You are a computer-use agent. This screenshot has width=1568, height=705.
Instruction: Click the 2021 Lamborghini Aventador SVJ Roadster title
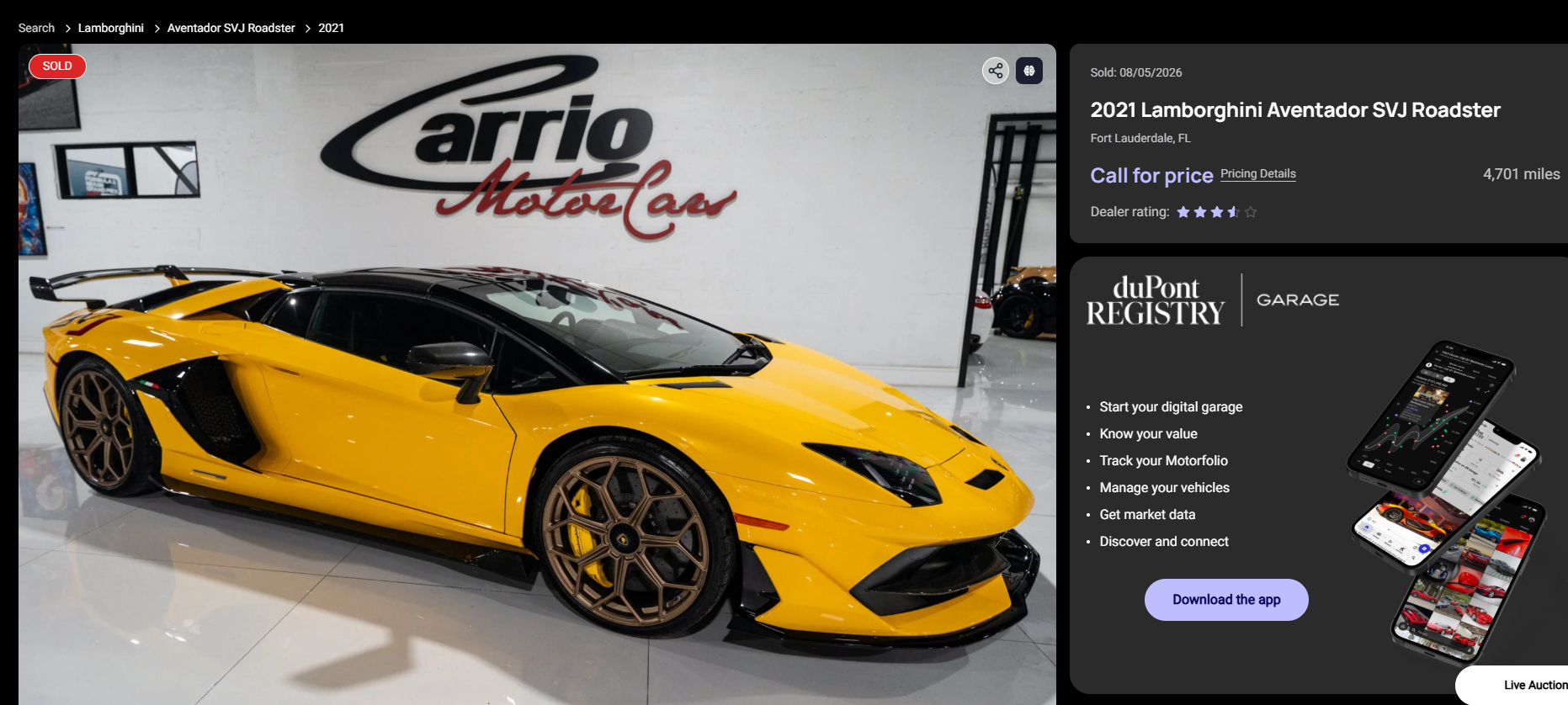(x=1295, y=110)
